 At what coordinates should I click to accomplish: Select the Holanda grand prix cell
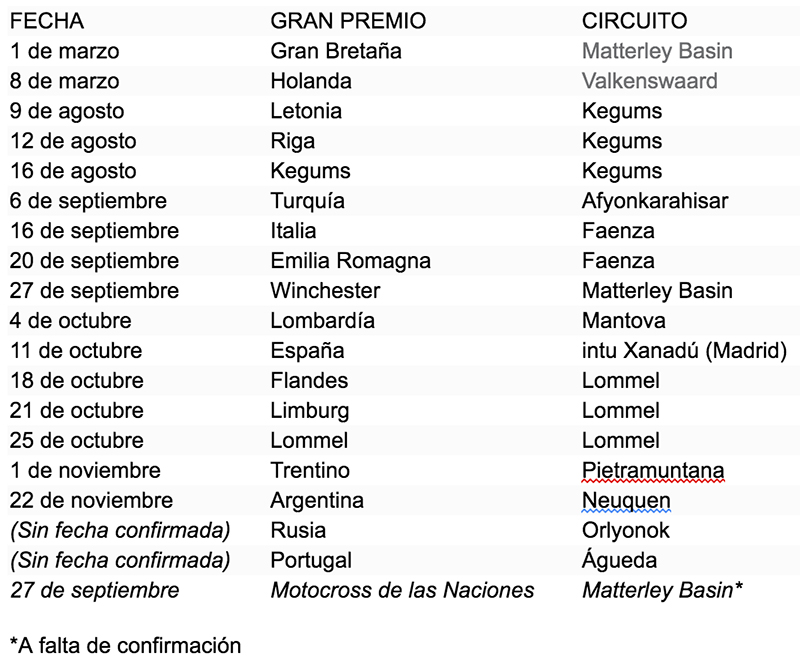pos(311,81)
